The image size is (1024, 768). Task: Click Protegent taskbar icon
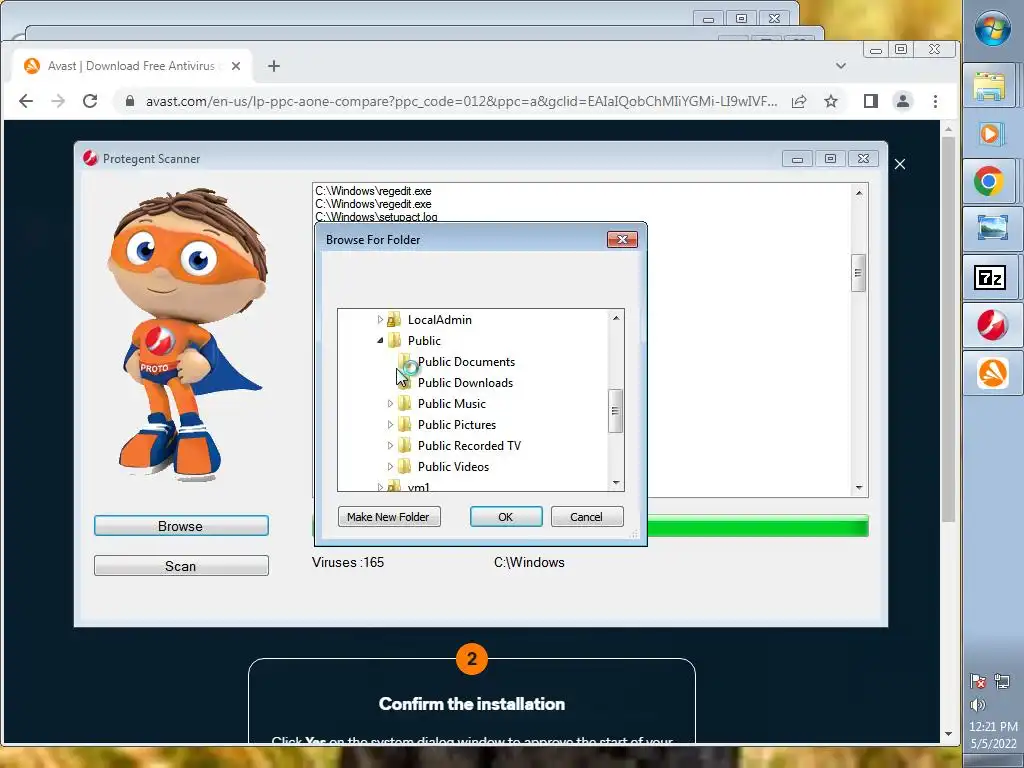(992, 326)
